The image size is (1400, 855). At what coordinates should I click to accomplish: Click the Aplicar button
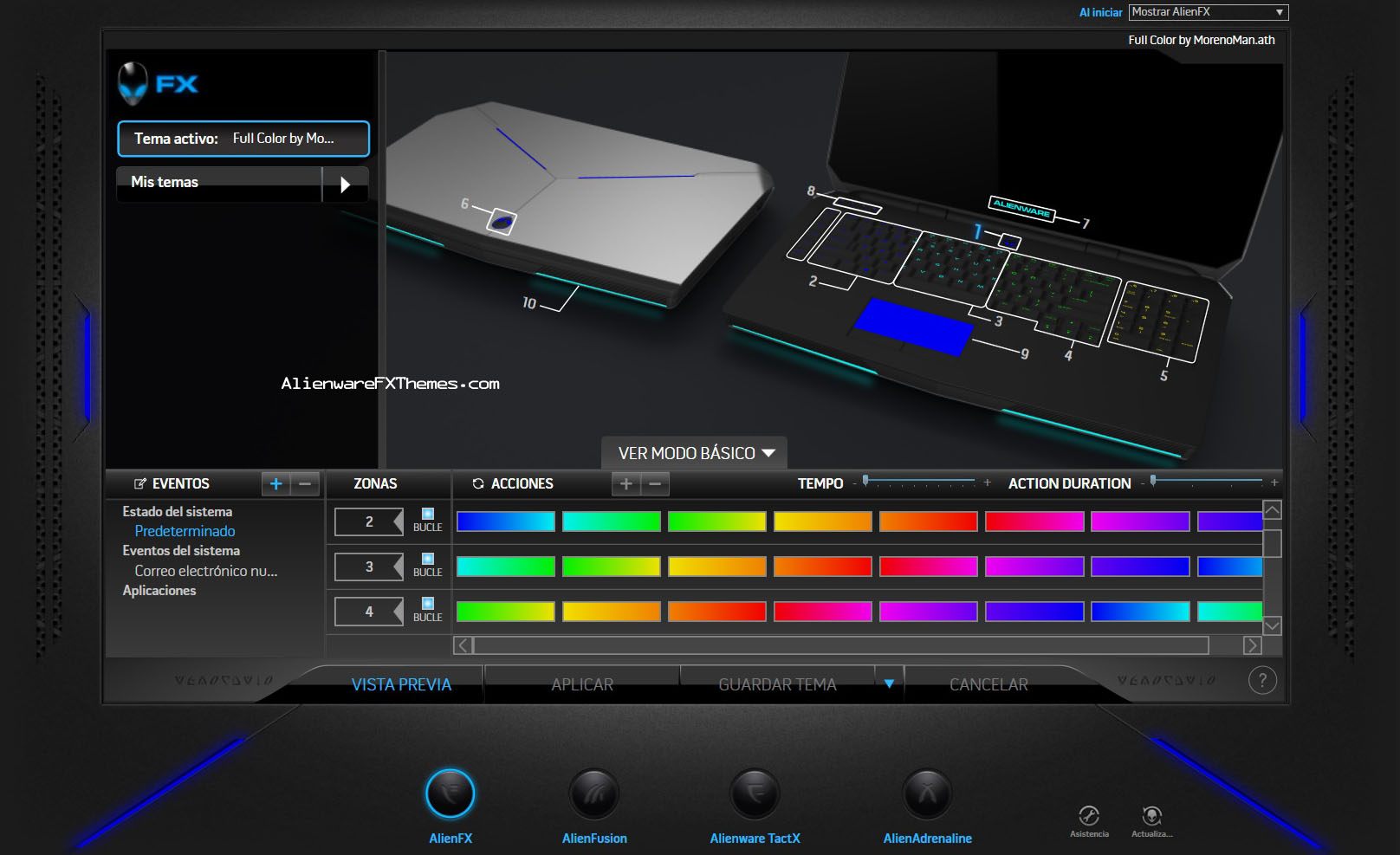coord(582,684)
